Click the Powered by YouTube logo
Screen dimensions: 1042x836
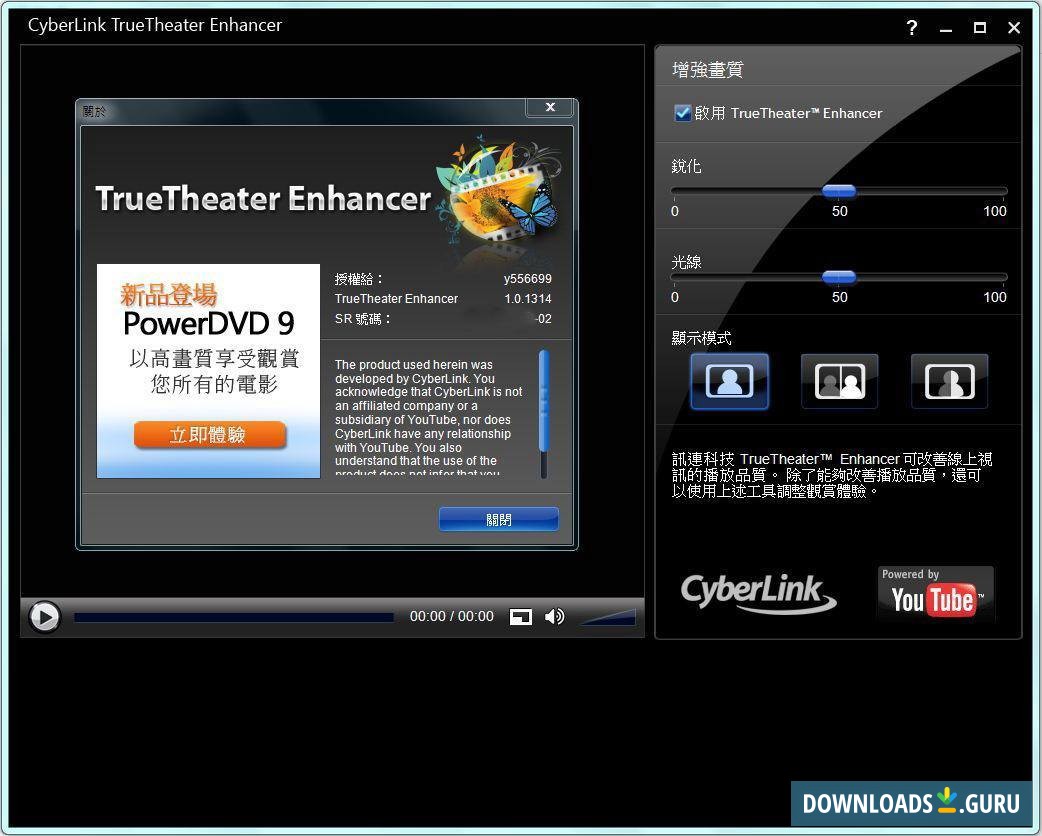click(x=934, y=593)
